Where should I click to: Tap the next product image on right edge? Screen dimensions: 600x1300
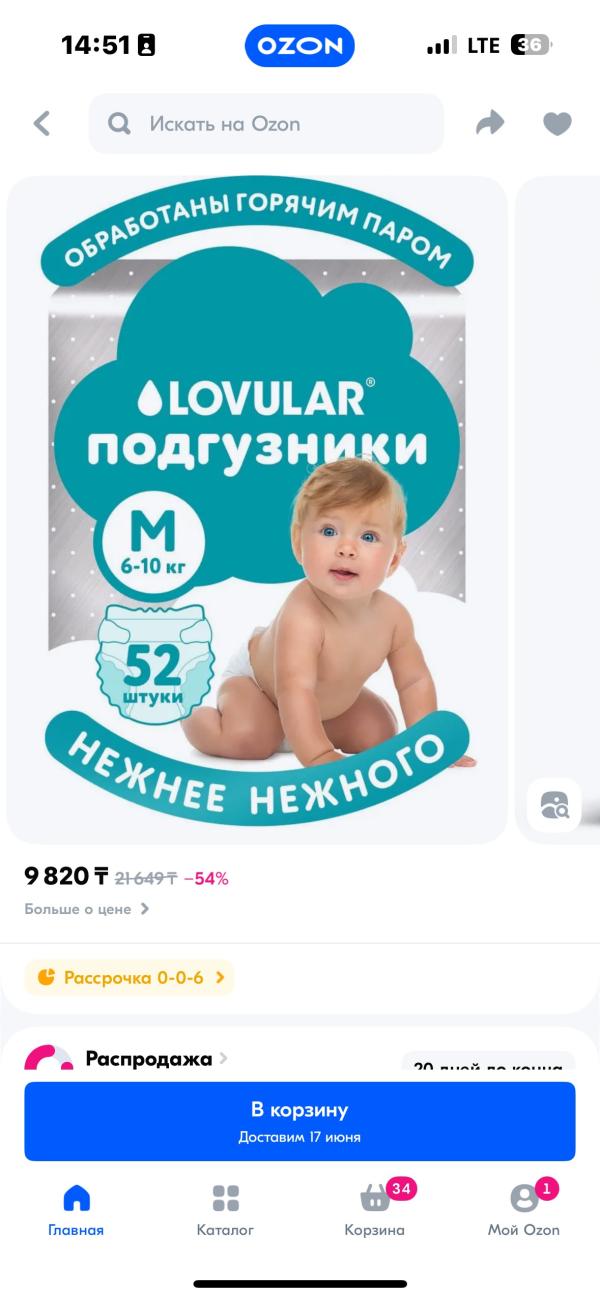[558, 480]
